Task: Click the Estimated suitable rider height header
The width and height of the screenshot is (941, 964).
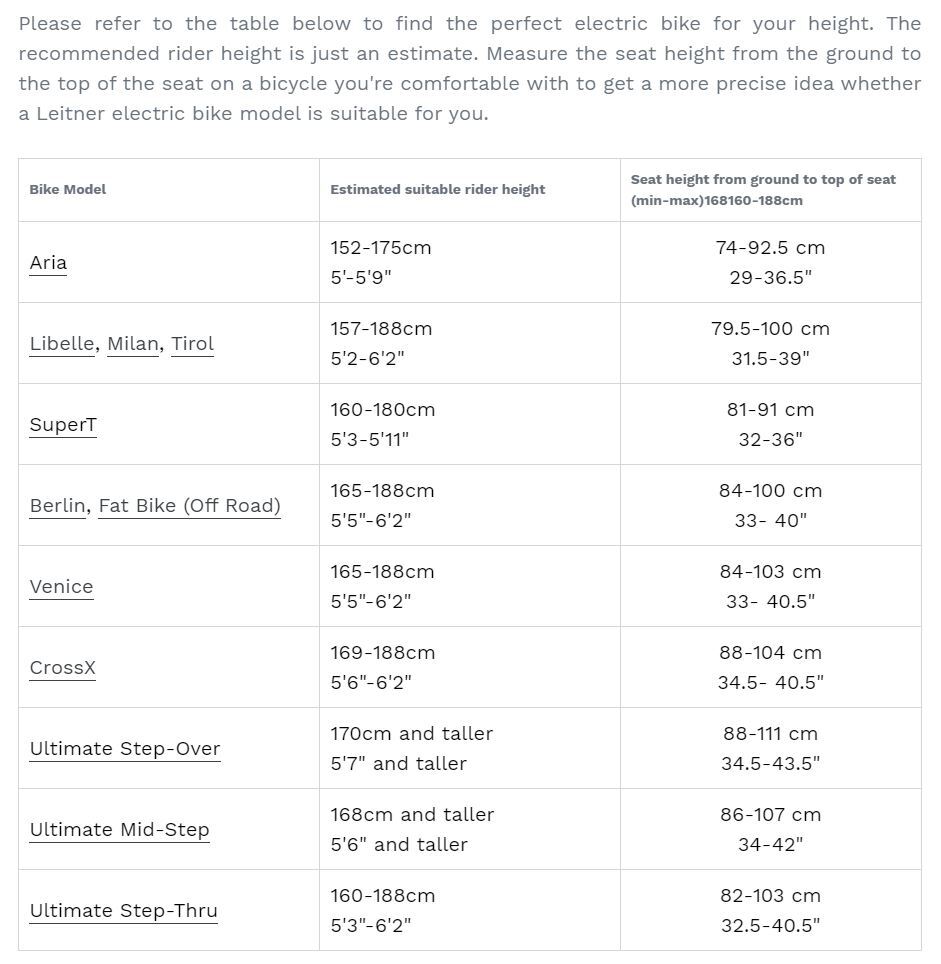Action: tap(438, 189)
